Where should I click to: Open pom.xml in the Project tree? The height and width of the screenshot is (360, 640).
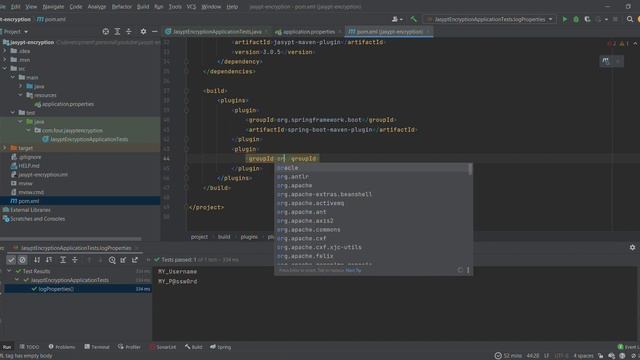click(29, 201)
